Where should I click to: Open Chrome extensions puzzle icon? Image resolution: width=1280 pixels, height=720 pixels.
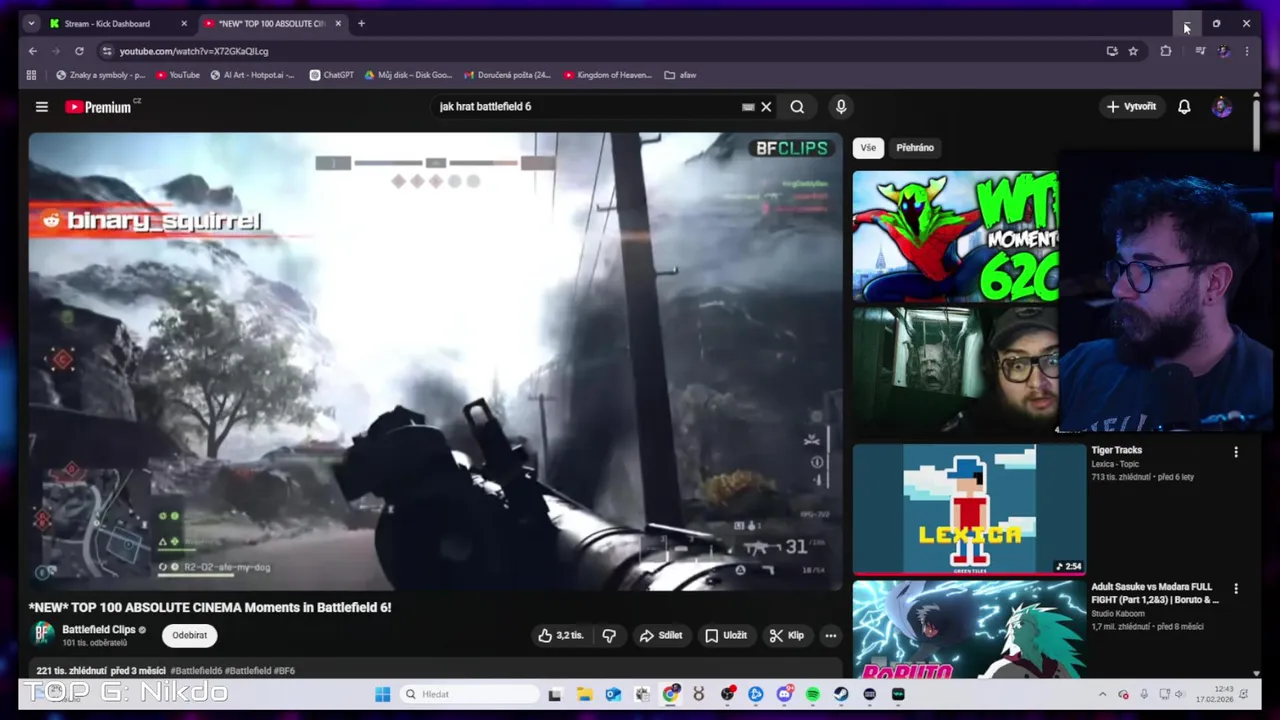tap(1166, 51)
